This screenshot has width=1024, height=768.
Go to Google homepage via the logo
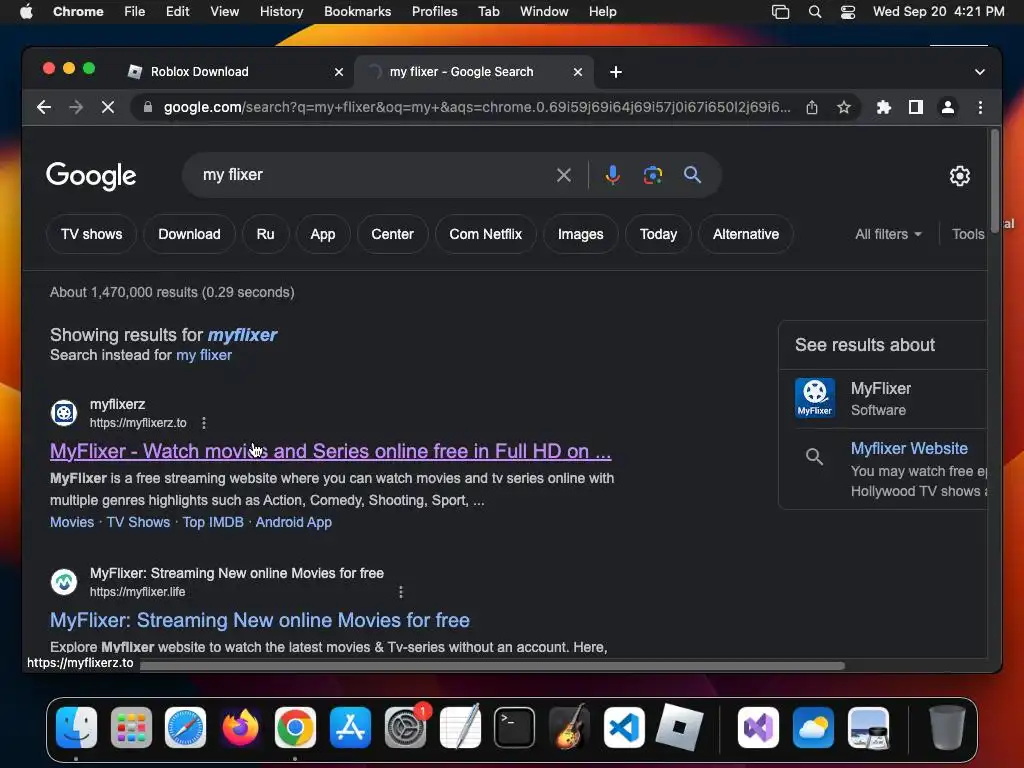tap(91, 176)
